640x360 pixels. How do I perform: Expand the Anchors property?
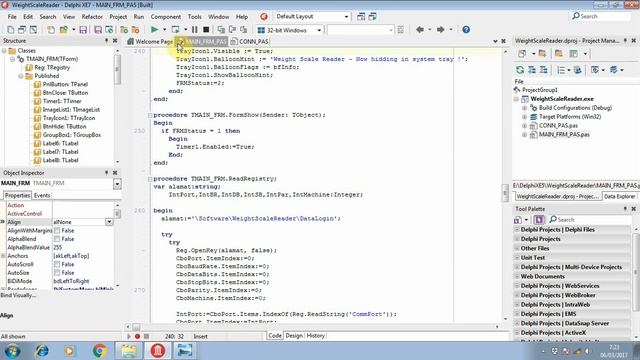[3, 256]
